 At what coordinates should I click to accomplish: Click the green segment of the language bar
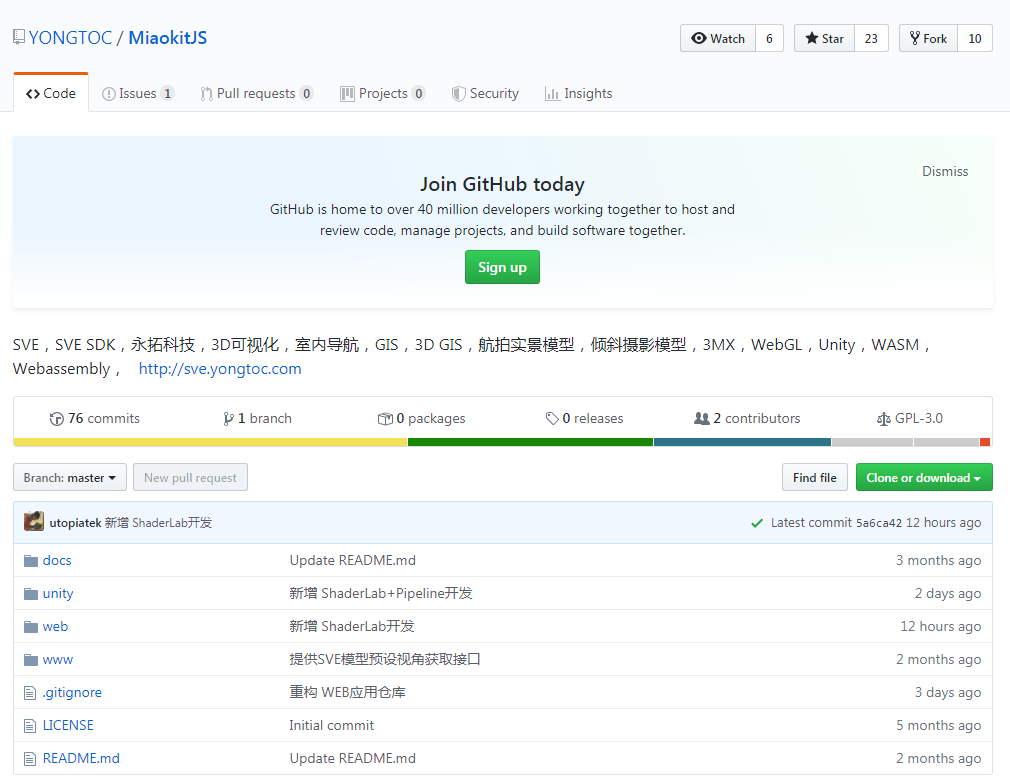[x=530, y=441]
